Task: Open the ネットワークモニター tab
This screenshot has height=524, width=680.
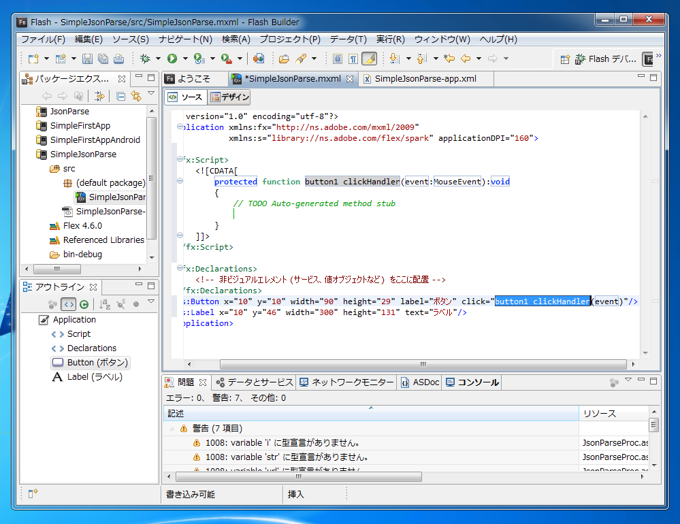Action: pos(347,383)
